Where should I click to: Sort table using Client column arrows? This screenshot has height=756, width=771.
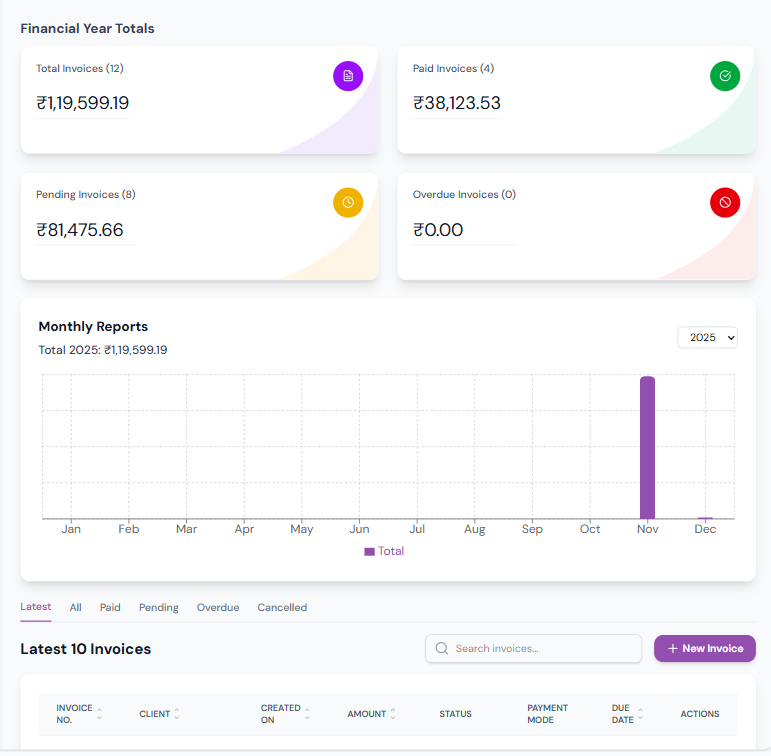pyautogui.click(x=177, y=714)
